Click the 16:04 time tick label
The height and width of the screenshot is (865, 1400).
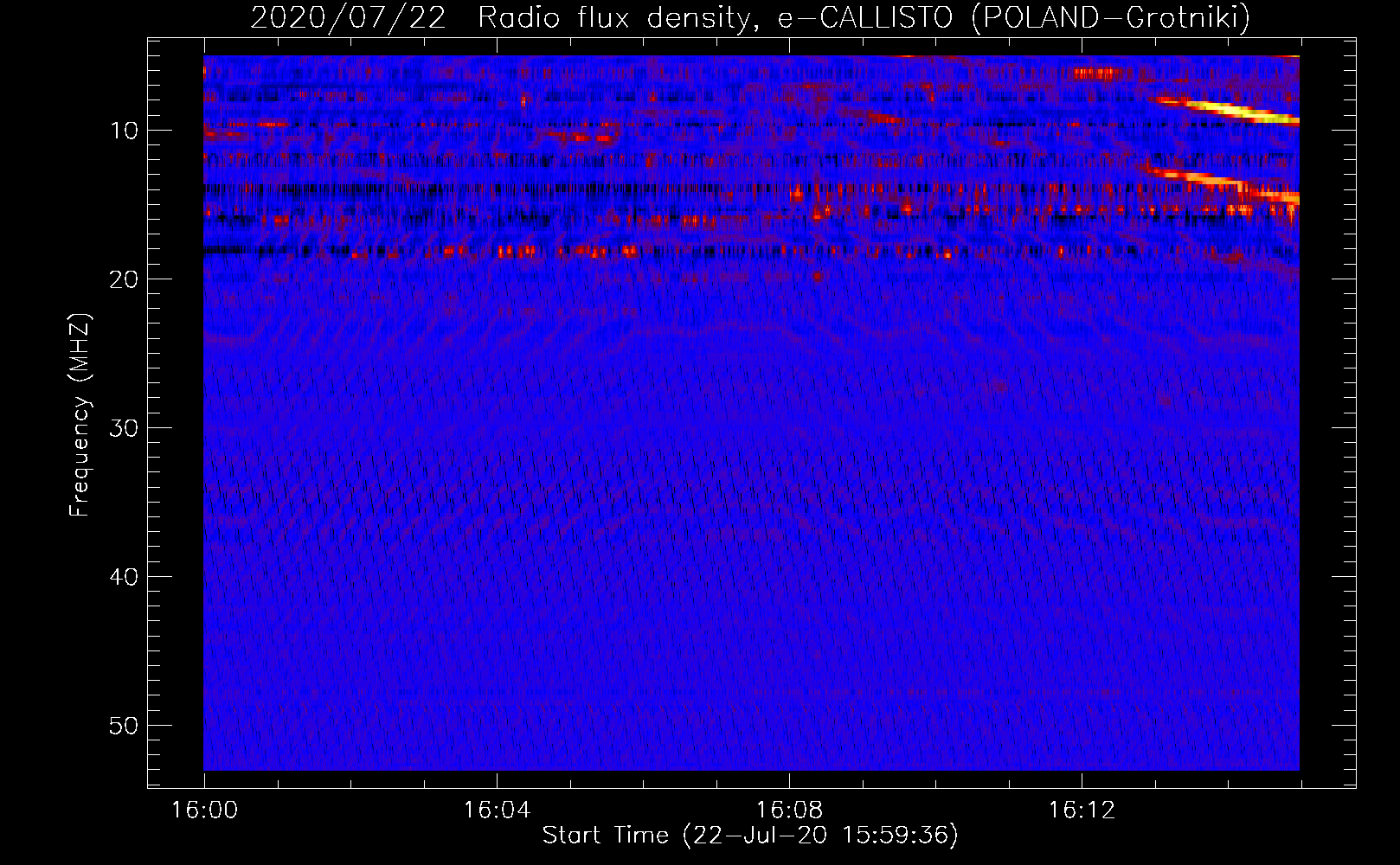click(x=497, y=811)
